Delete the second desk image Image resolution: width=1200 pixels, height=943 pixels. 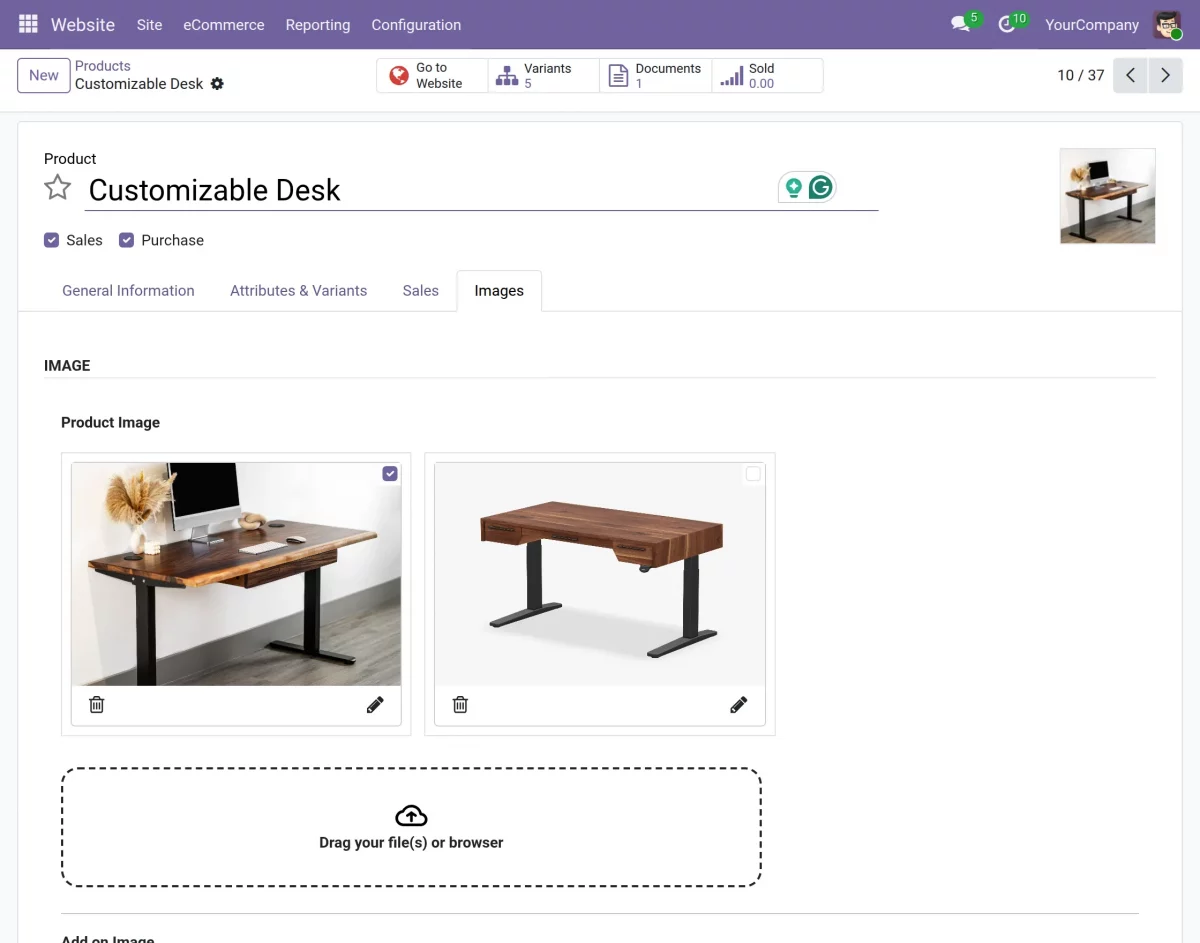pyautogui.click(x=460, y=705)
